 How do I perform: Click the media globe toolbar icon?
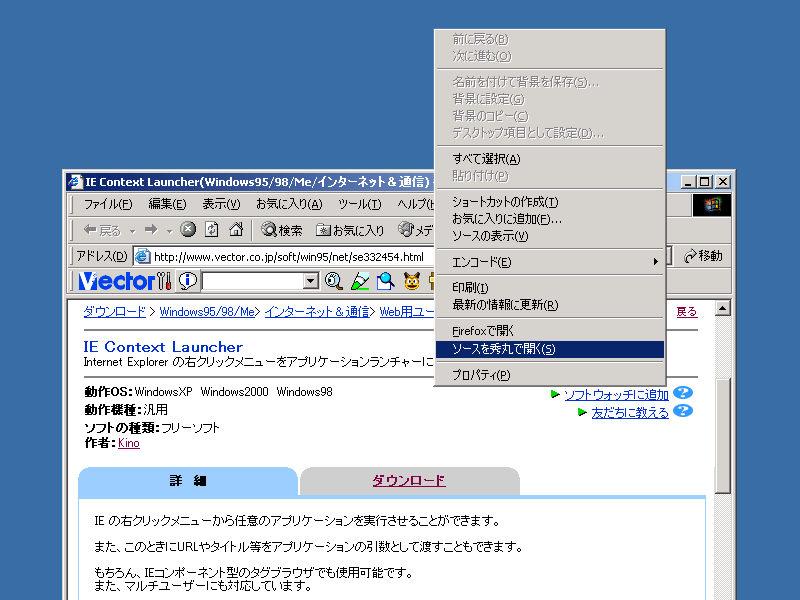(x=406, y=230)
